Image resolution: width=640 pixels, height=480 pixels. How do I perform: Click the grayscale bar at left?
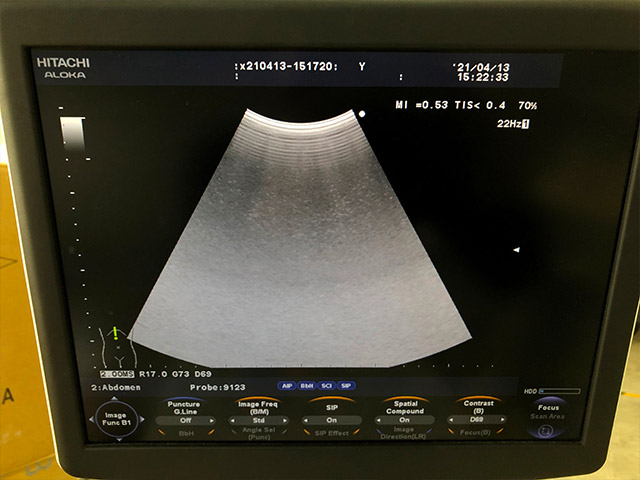pyautogui.click(x=72, y=135)
